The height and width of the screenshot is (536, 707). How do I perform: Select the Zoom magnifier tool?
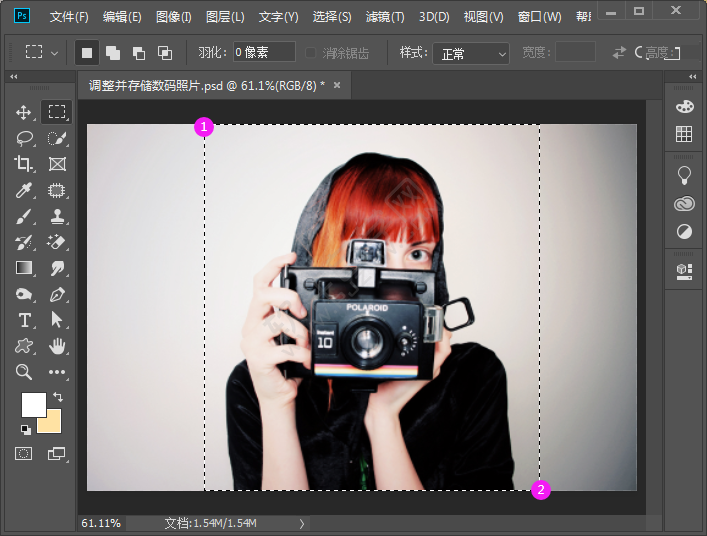[25, 372]
